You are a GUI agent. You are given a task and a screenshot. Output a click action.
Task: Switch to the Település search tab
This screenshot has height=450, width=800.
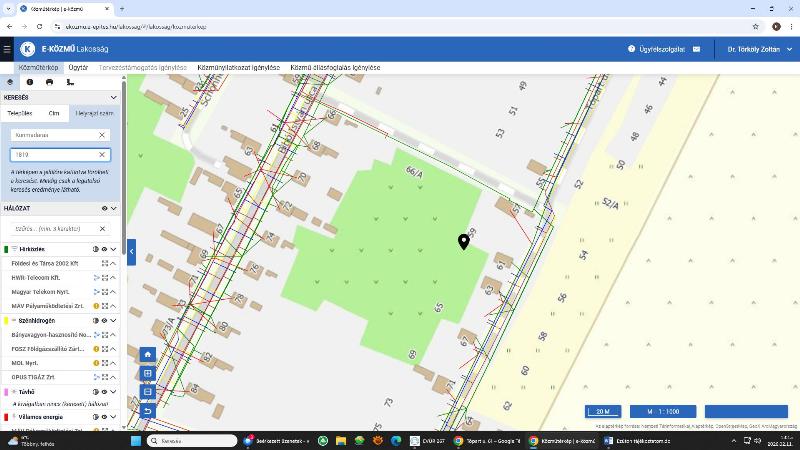click(20, 113)
